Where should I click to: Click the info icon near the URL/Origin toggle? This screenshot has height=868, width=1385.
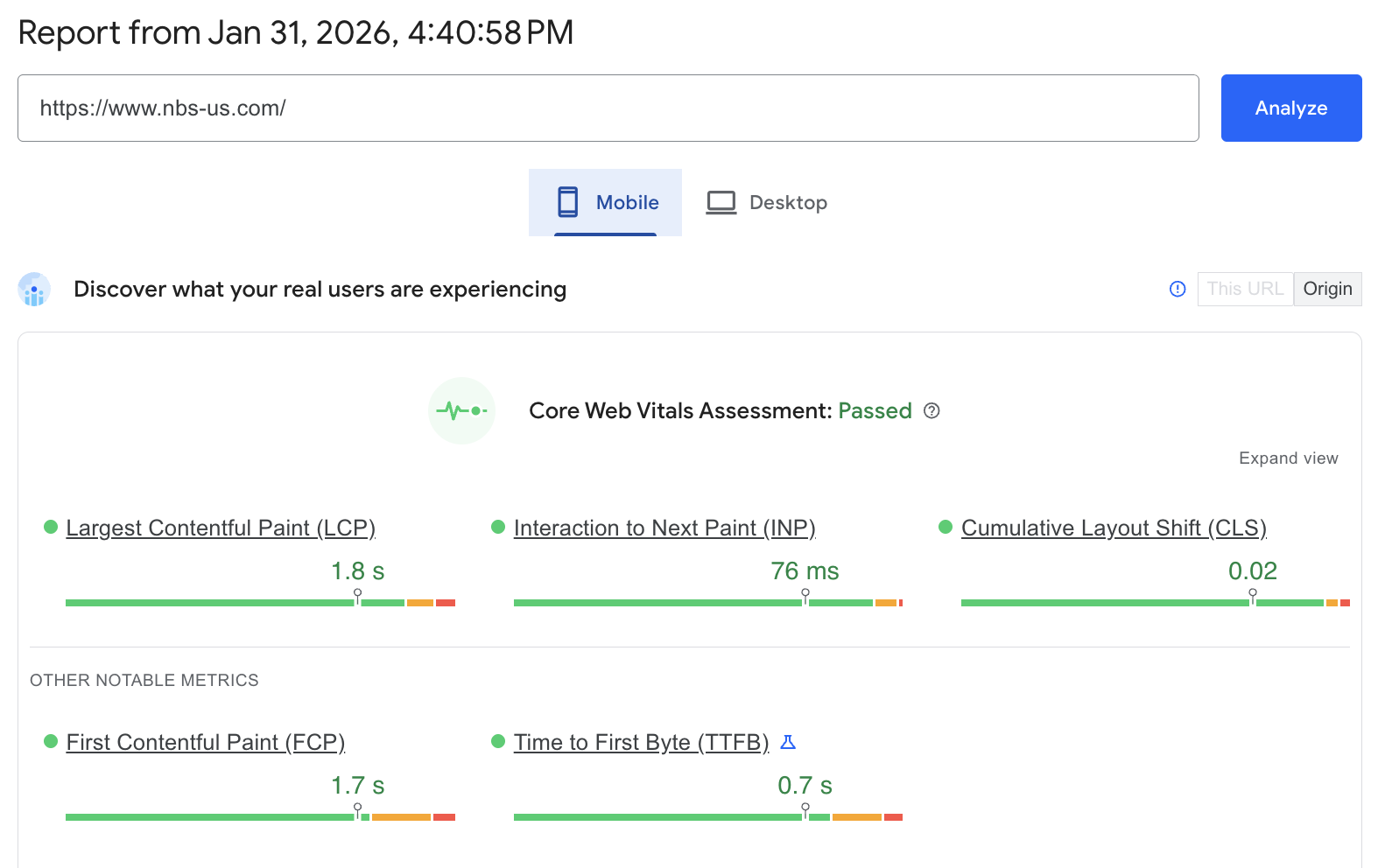pyautogui.click(x=1177, y=289)
